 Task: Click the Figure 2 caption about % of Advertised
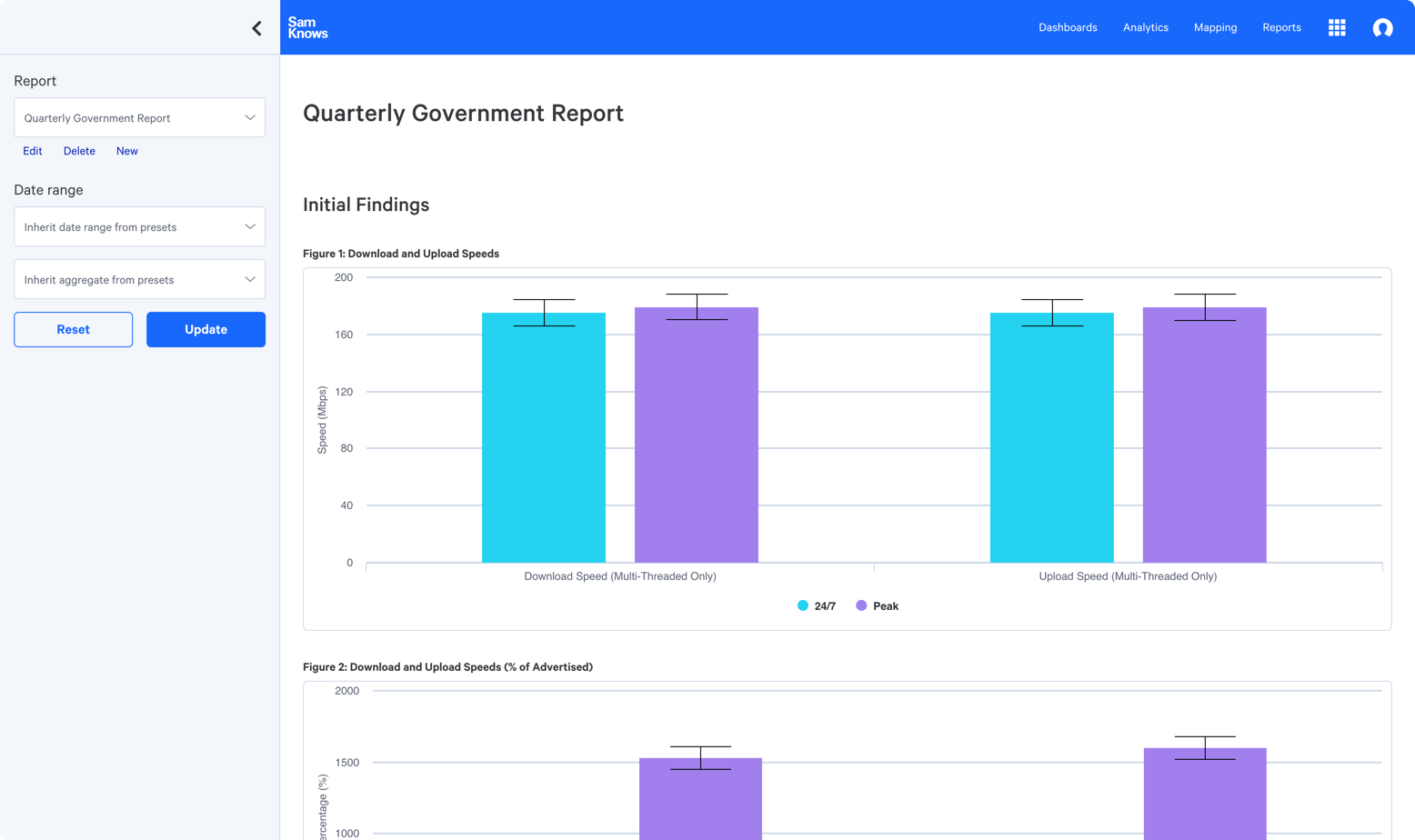coord(447,667)
